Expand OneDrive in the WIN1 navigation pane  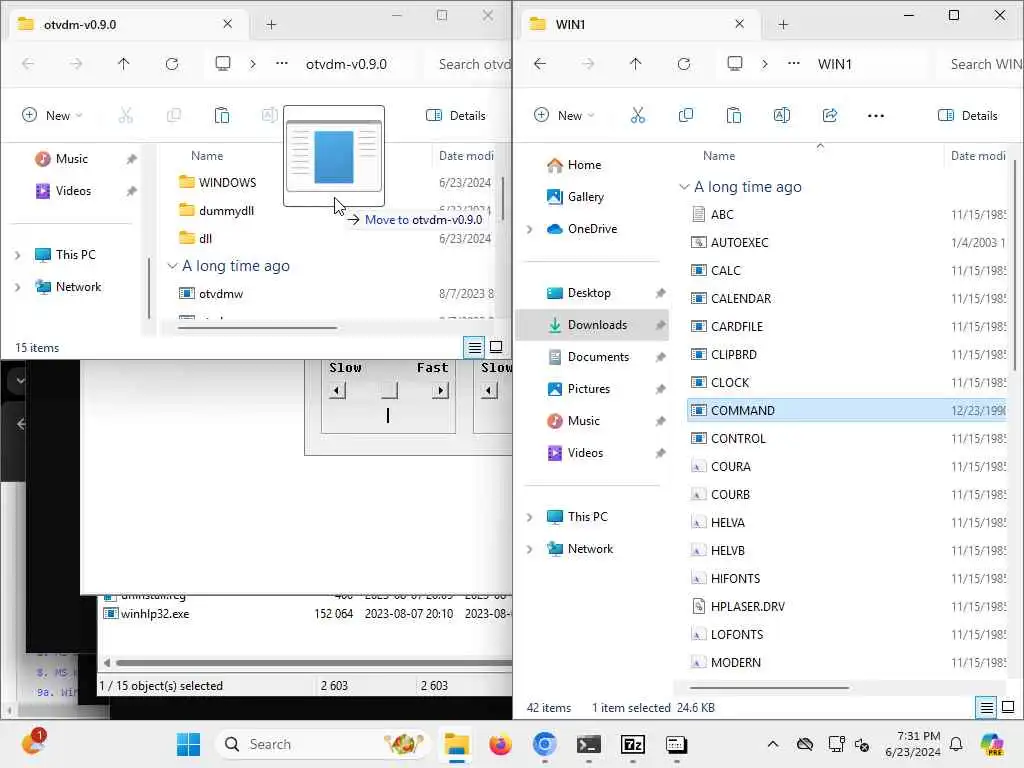coord(530,229)
